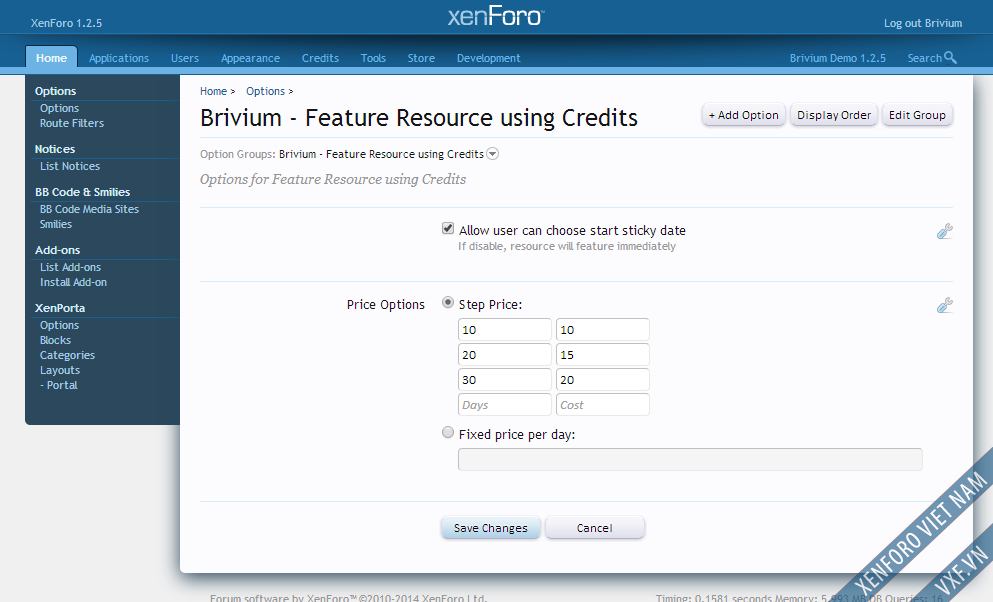This screenshot has height=602, width=993.
Task: Click the cost field in the 30-day row
Action: pyautogui.click(x=603, y=380)
